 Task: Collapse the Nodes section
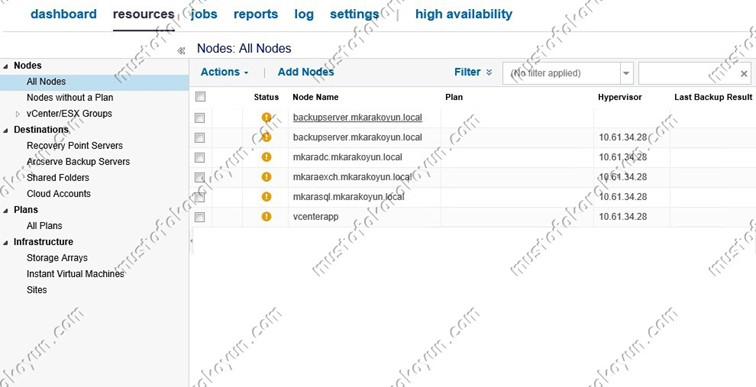6,66
